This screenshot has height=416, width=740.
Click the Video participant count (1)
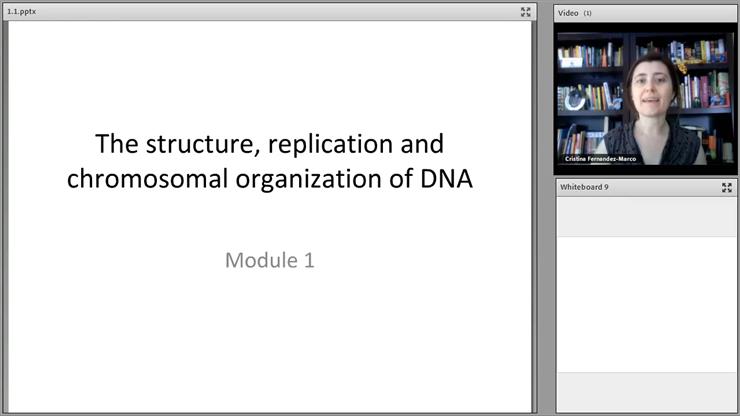[588, 13]
